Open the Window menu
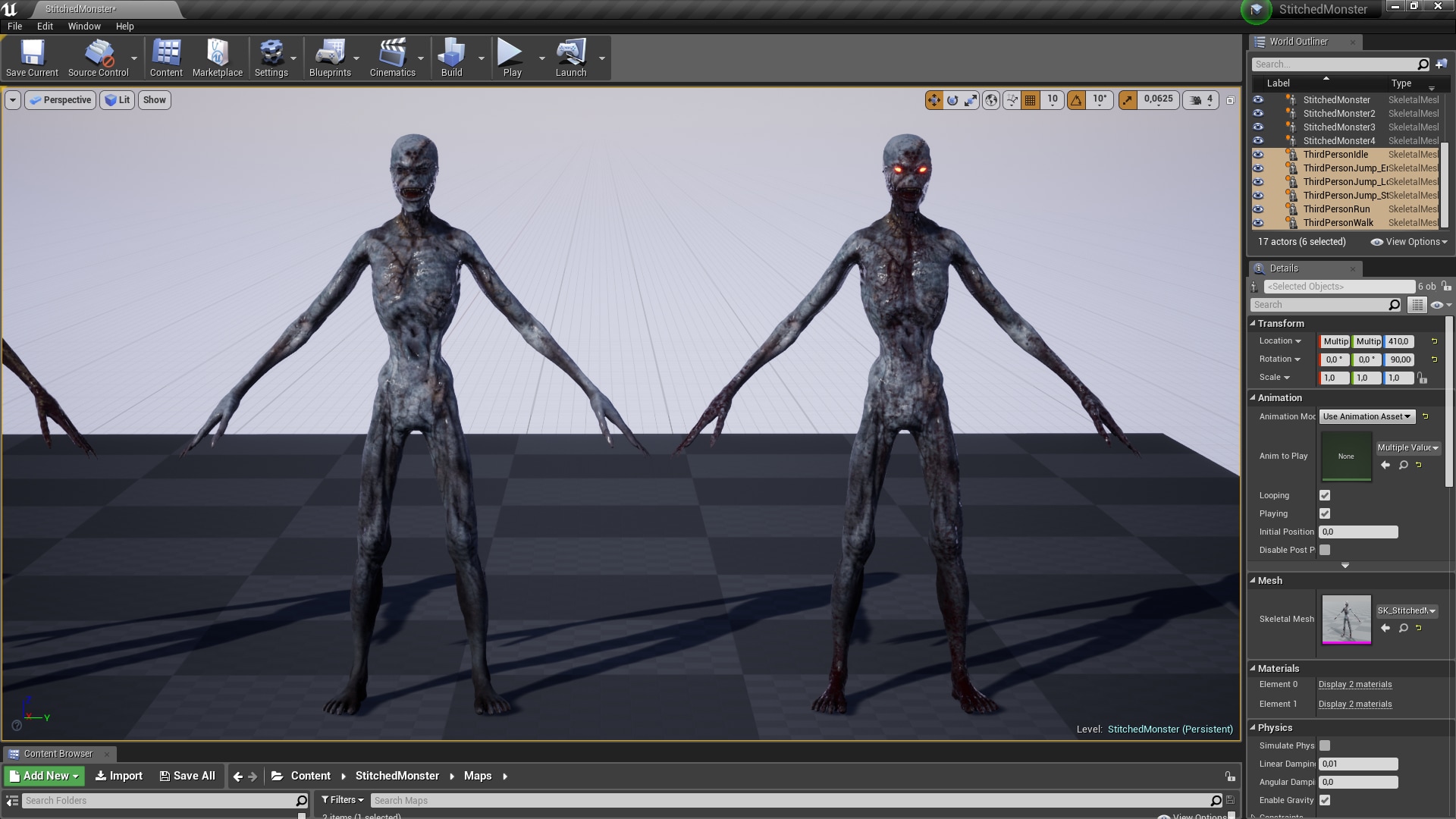This screenshot has height=819, width=1456. pyautogui.click(x=83, y=27)
